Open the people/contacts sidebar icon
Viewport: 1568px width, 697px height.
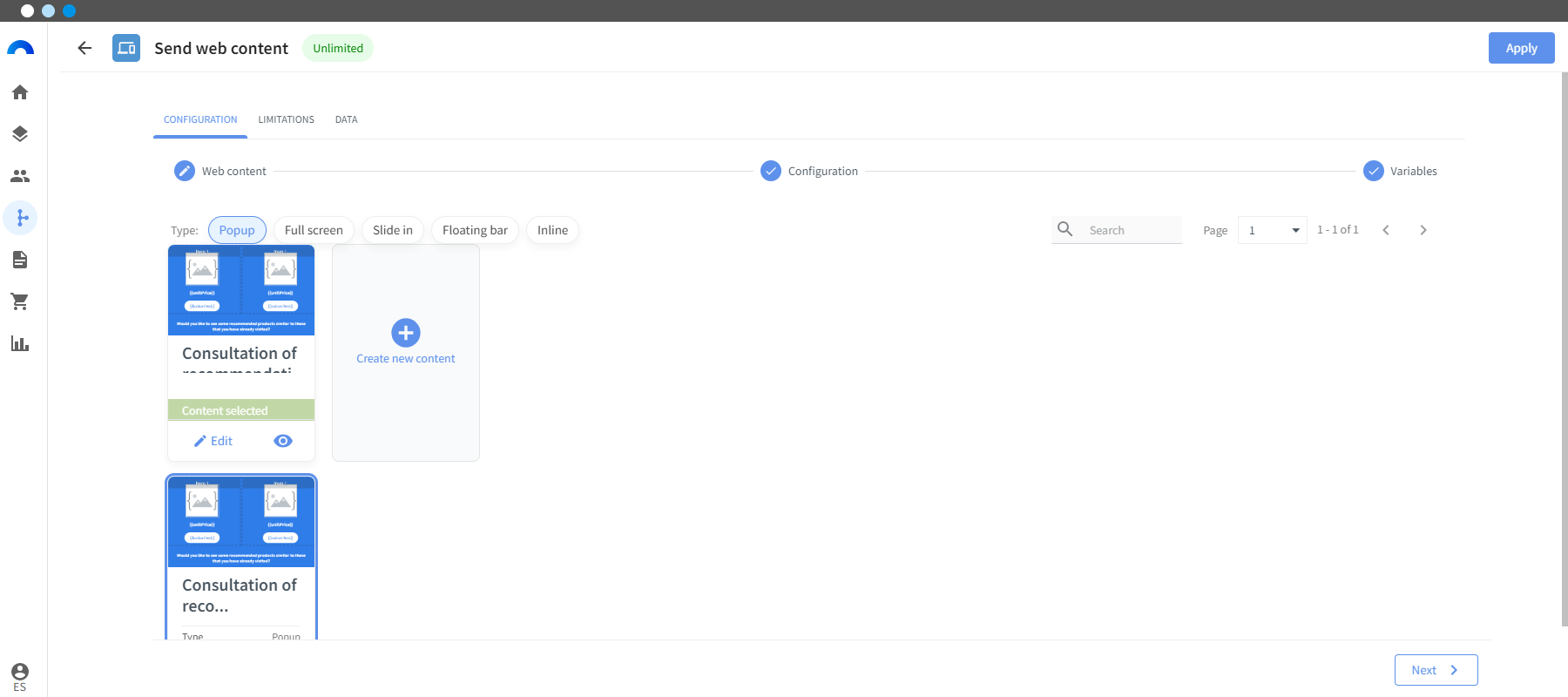pyautogui.click(x=20, y=176)
